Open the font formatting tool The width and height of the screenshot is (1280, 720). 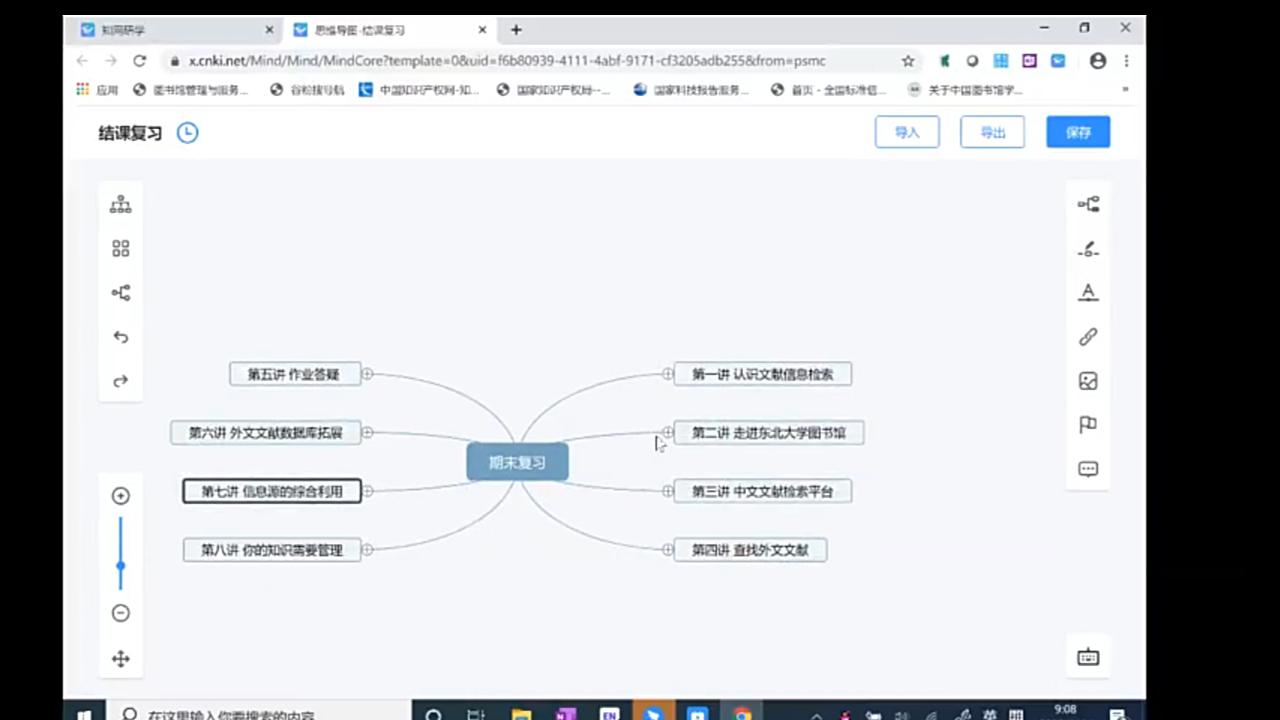pos(1088,292)
